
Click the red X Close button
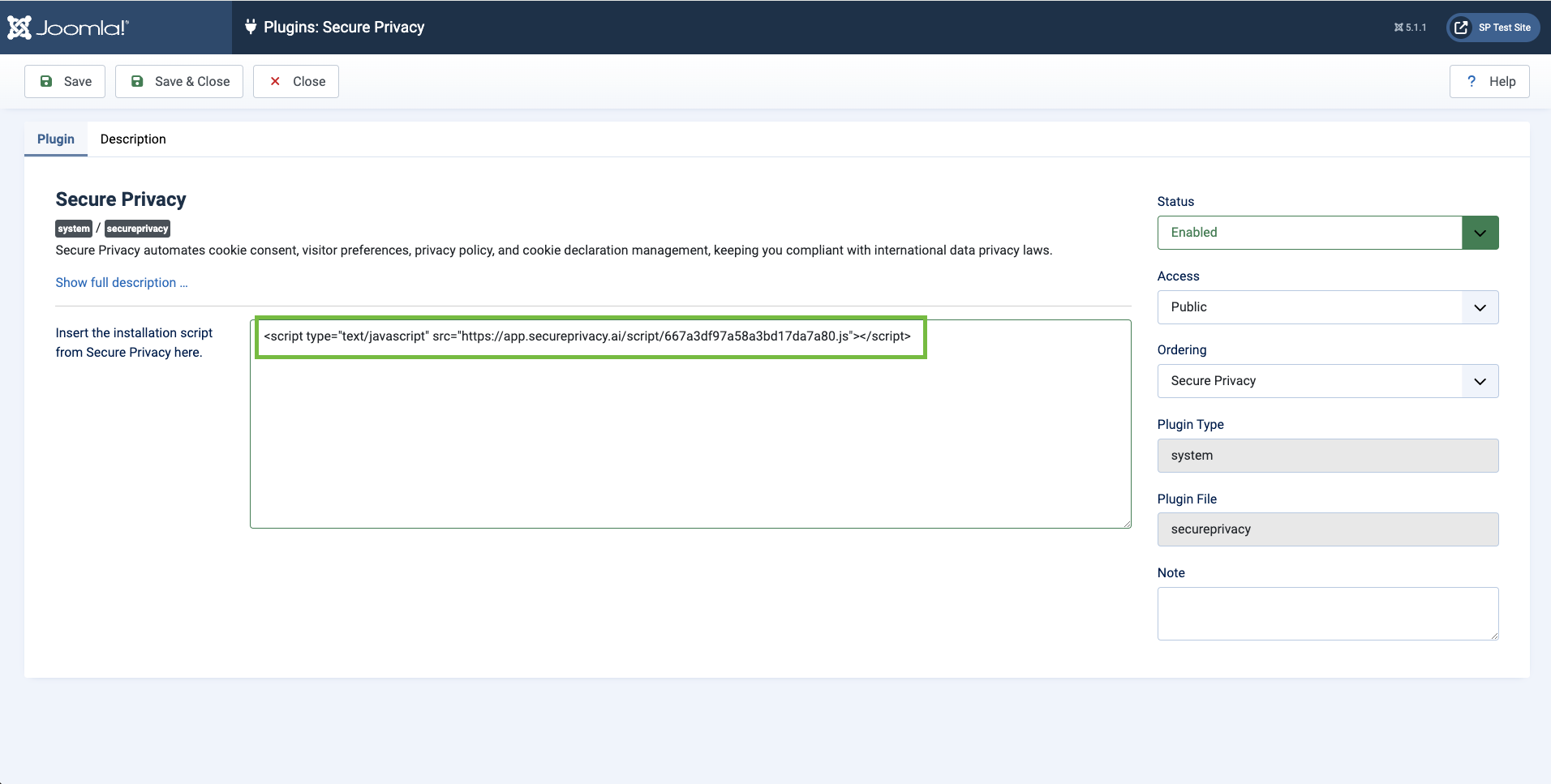(296, 81)
